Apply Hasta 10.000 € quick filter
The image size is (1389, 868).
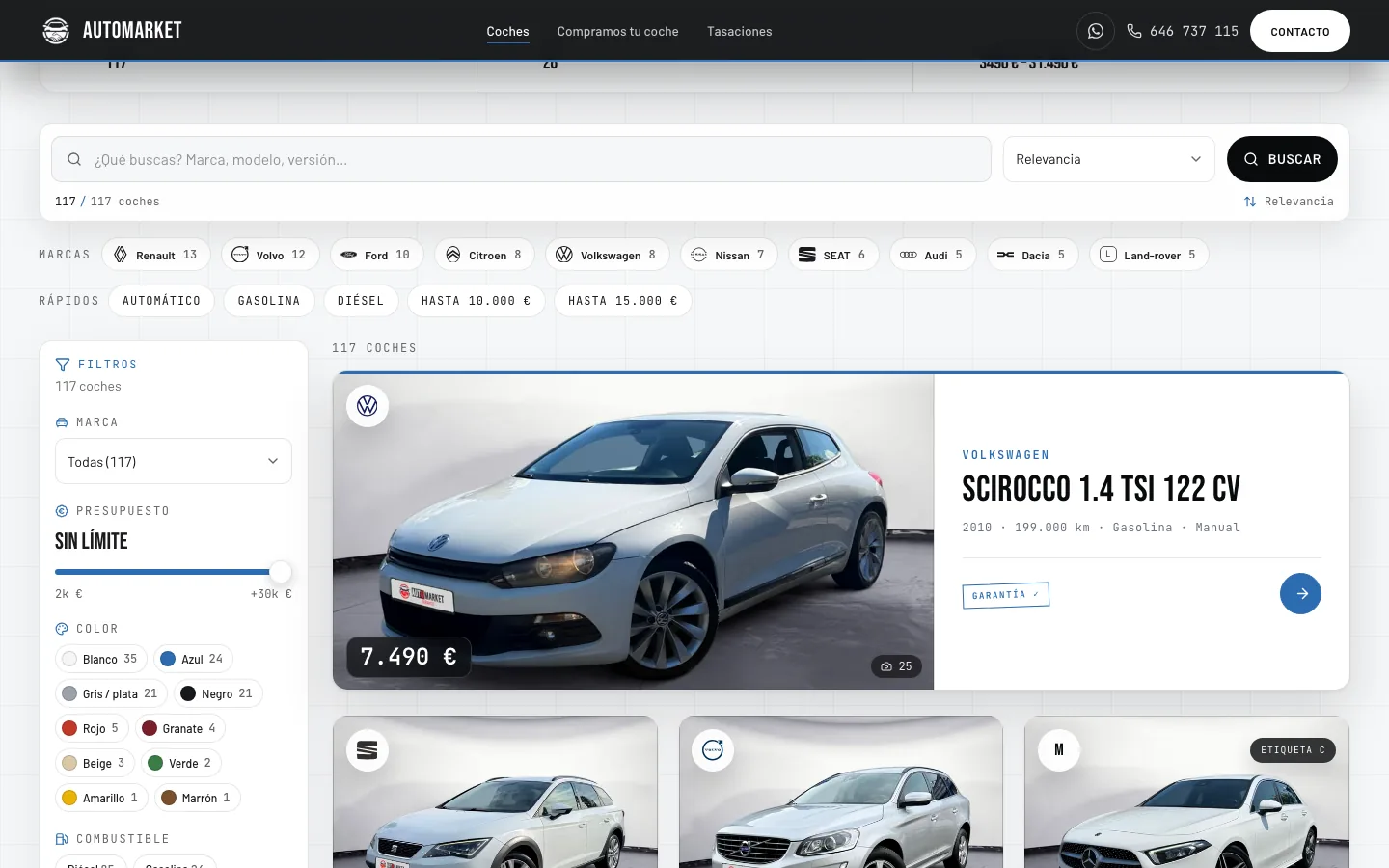[x=477, y=301]
